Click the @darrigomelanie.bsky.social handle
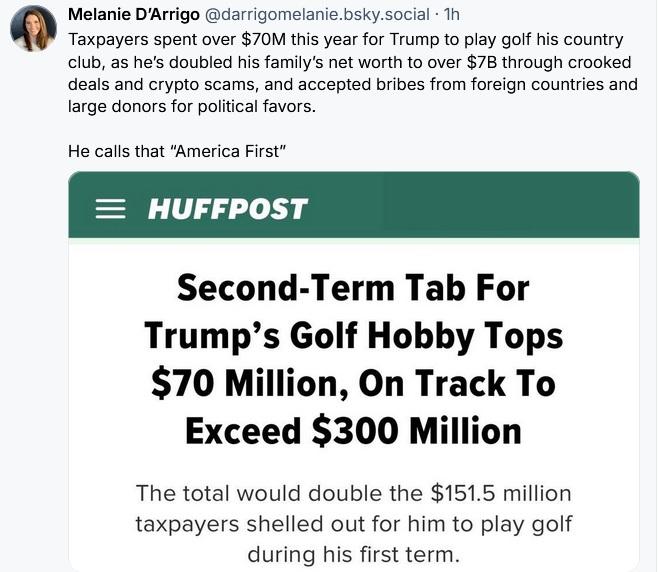Image resolution: width=658 pixels, height=572 pixels. 318,14
